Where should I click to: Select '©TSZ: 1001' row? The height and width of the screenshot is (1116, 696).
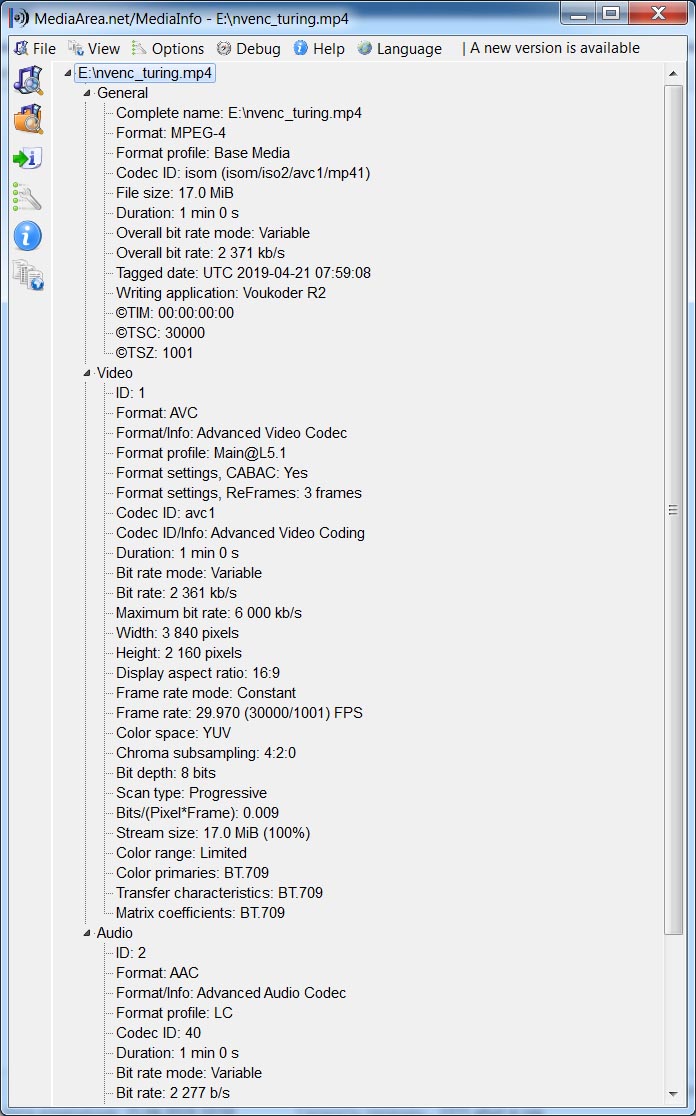click(x=154, y=353)
